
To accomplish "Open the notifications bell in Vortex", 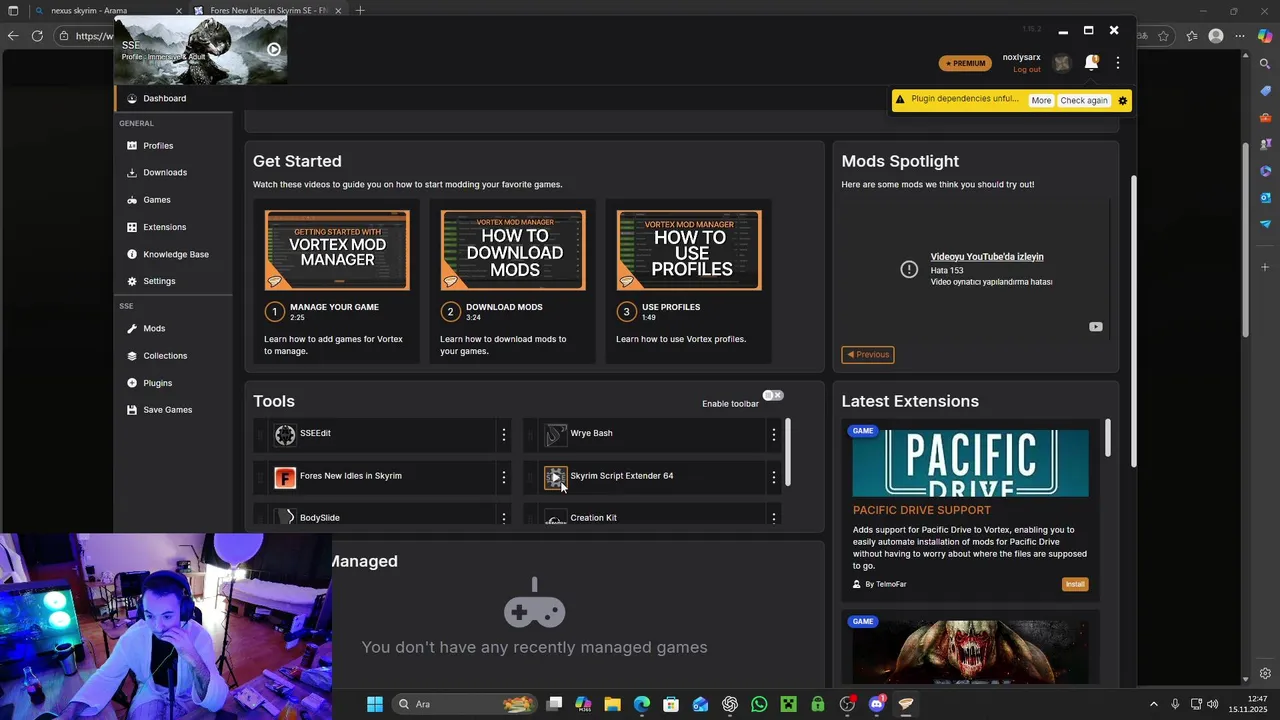I will (x=1091, y=63).
